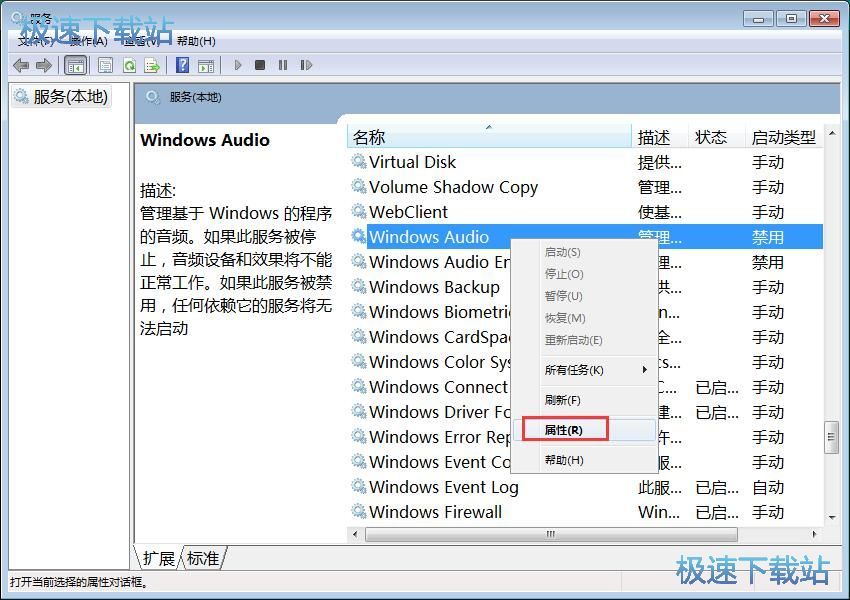Toggle the show/hide action pane toolbar icon
The width and height of the screenshot is (850, 600).
tap(206, 66)
